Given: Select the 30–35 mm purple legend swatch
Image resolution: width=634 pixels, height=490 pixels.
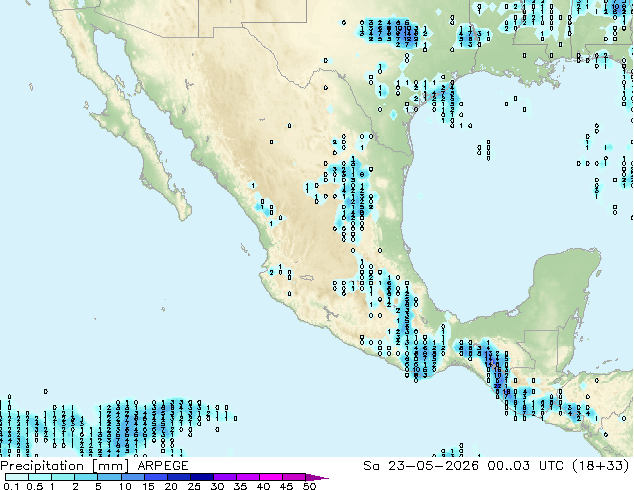Looking at the screenshot, I should tap(224, 477).
